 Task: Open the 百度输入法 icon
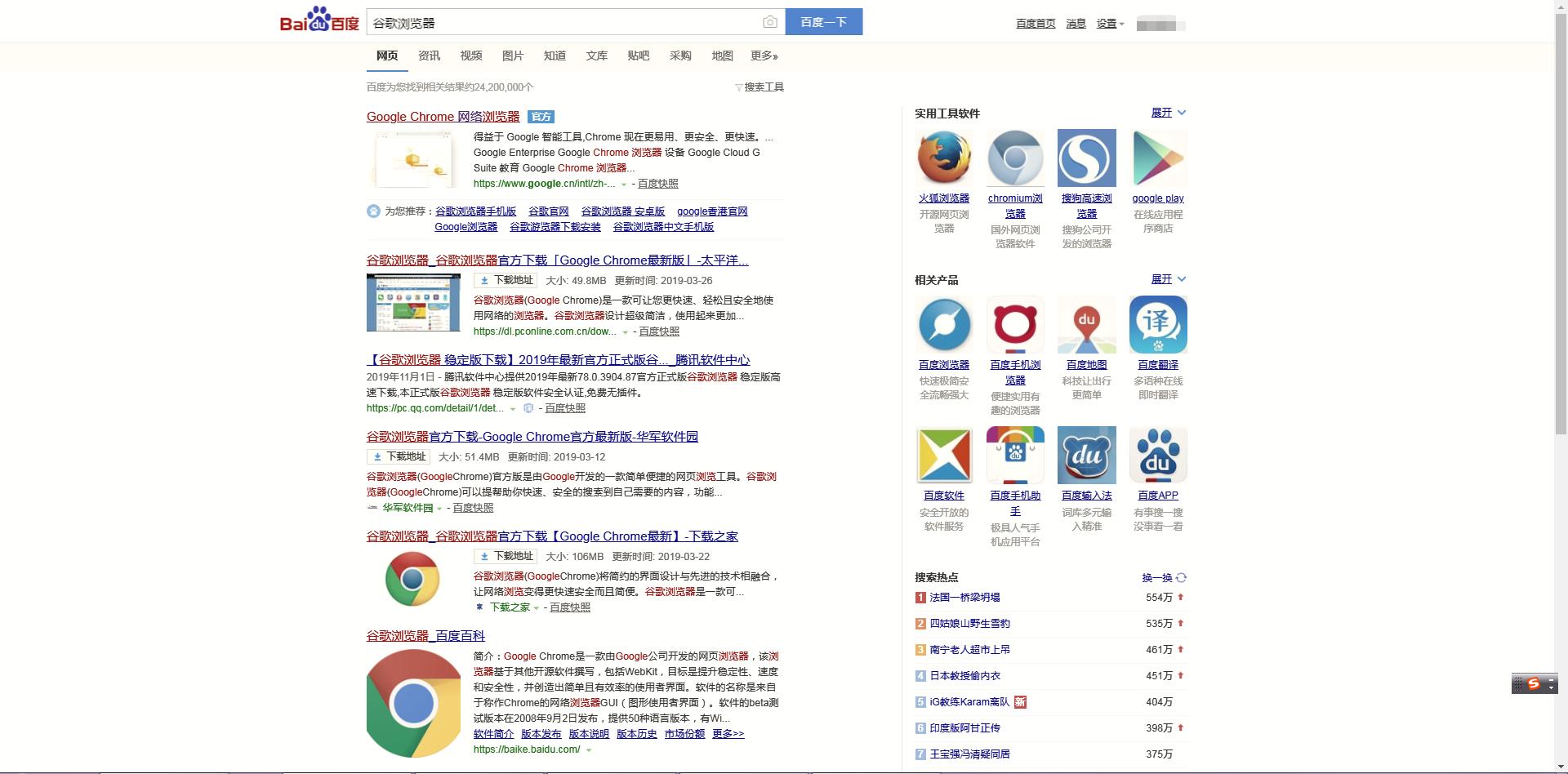pos(1086,455)
